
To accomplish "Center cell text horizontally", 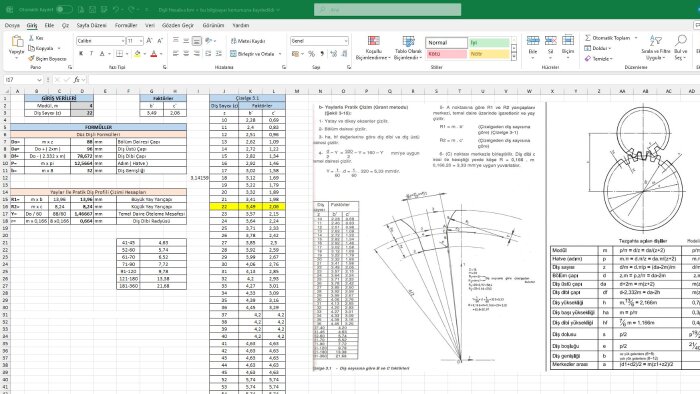I will coord(186,54).
